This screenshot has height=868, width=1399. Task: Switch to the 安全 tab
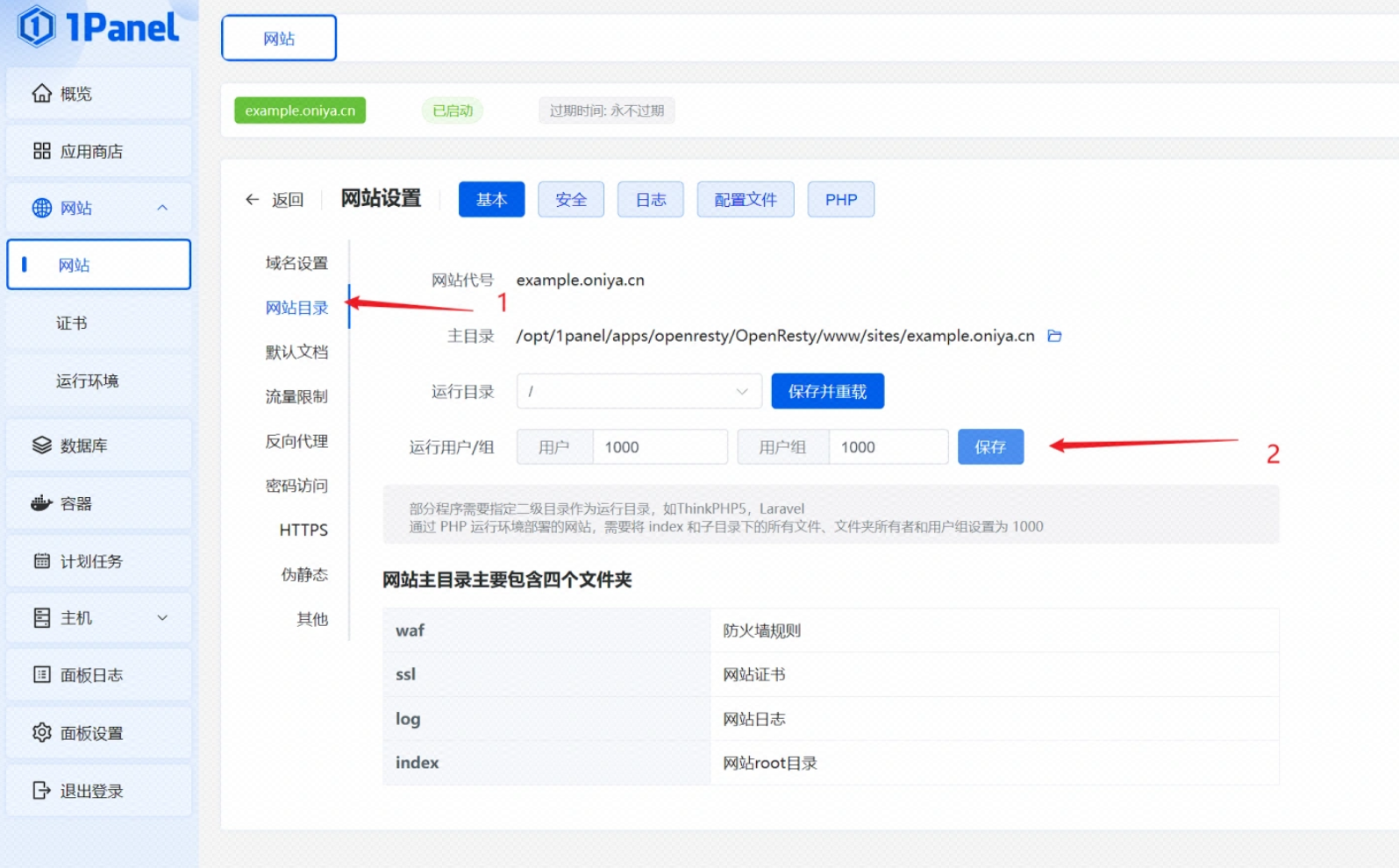[570, 200]
